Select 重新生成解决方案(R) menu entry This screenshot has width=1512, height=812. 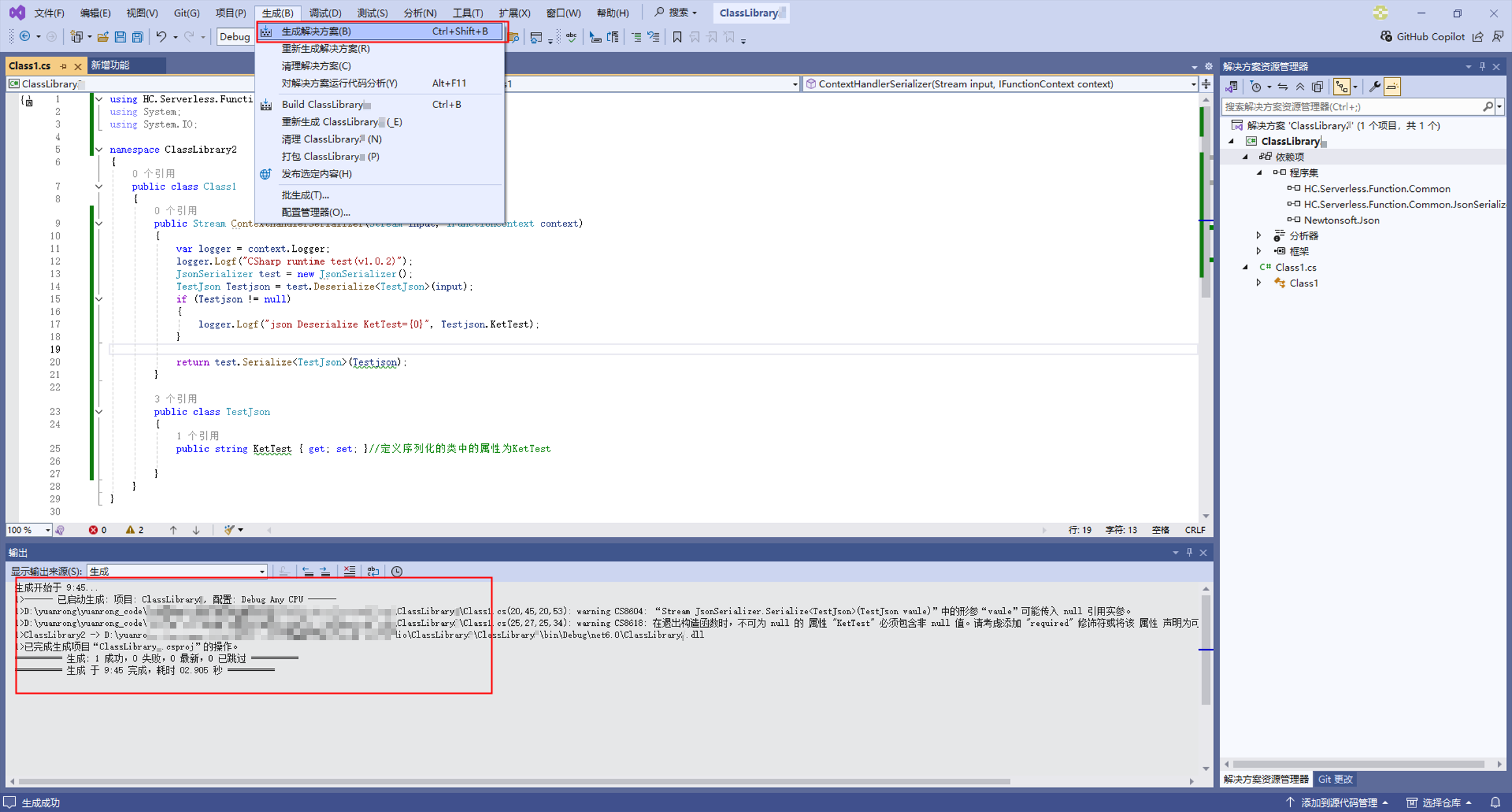tap(325, 49)
